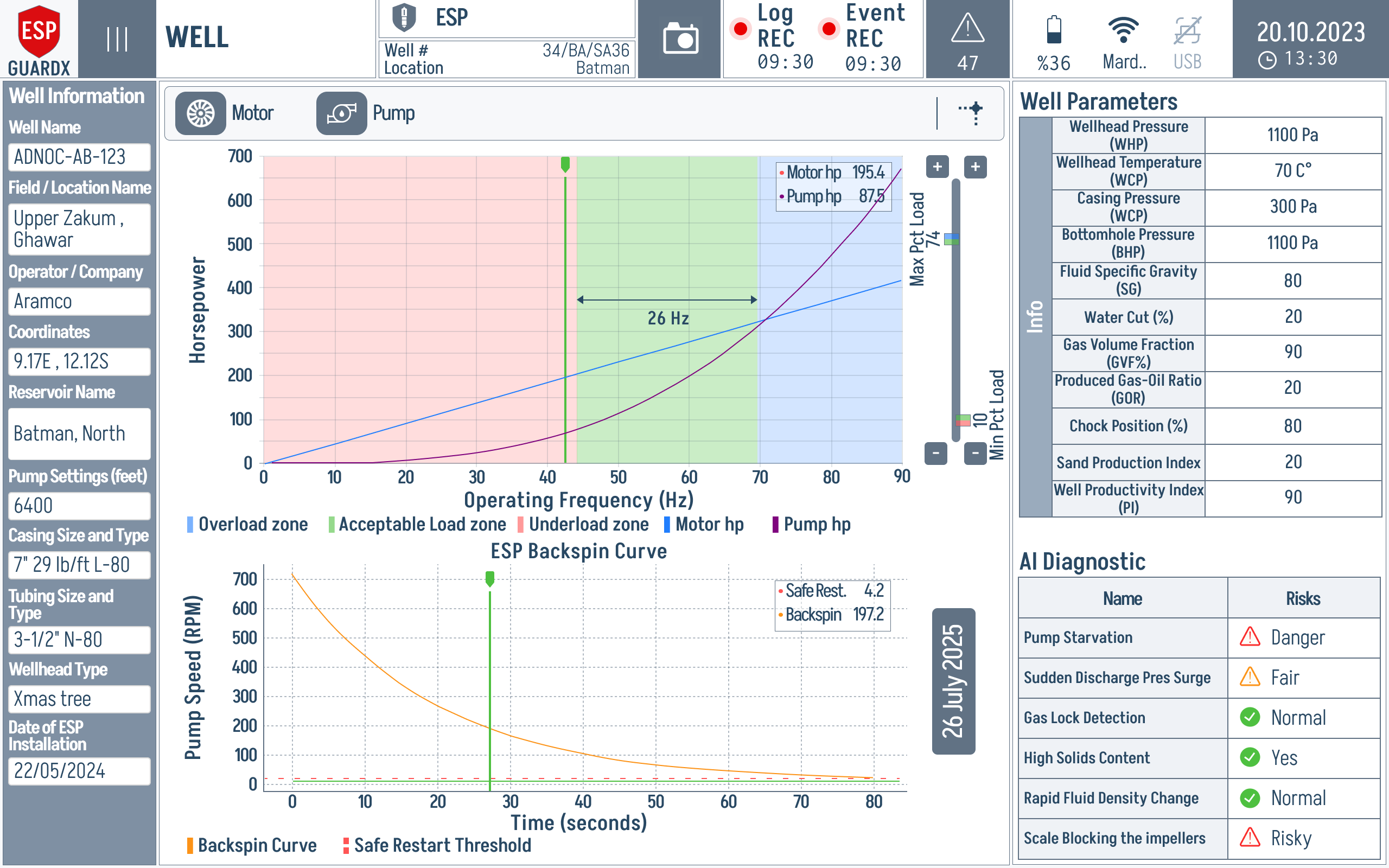Switch to the Pump tab label
1389x868 pixels.
click(x=394, y=113)
